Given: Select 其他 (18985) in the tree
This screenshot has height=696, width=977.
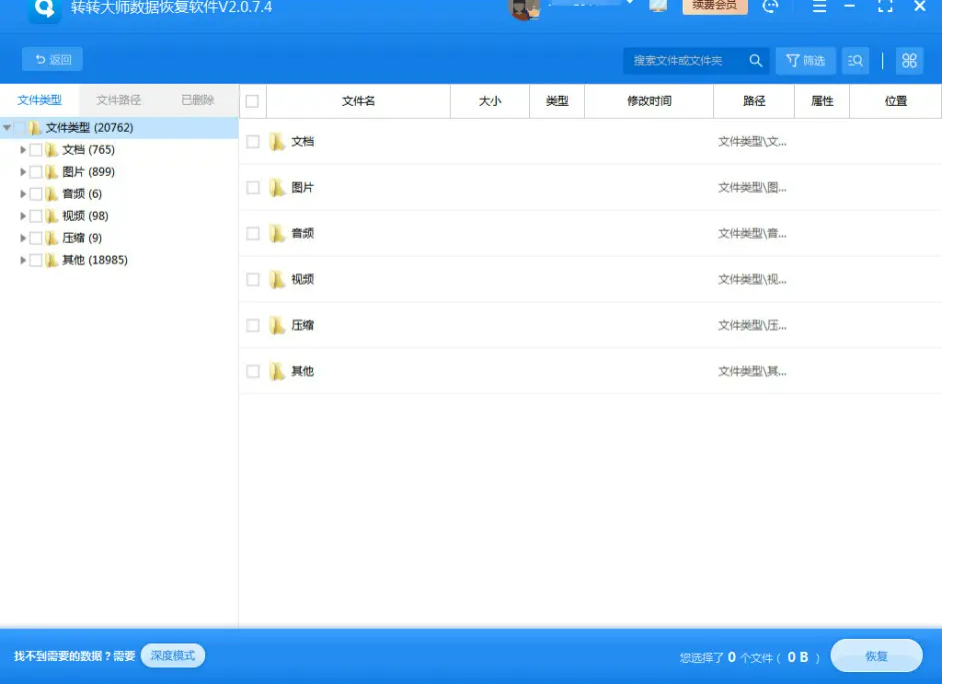Looking at the screenshot, I should [x=95, y=260].
